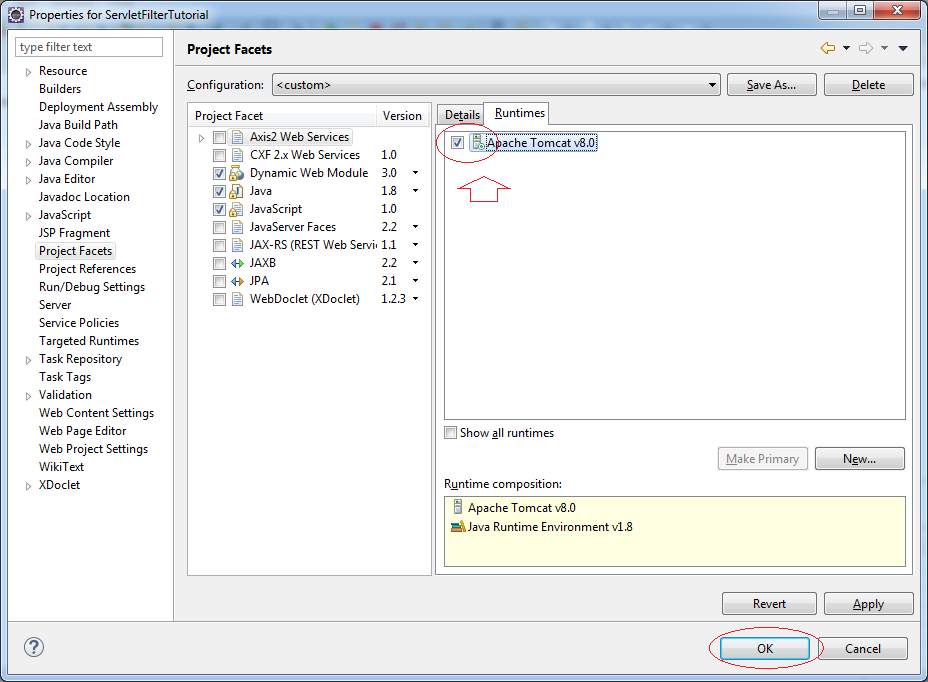Click the Save As... button
This screenshot has height=682, width=928.
[x=771, y=85]
